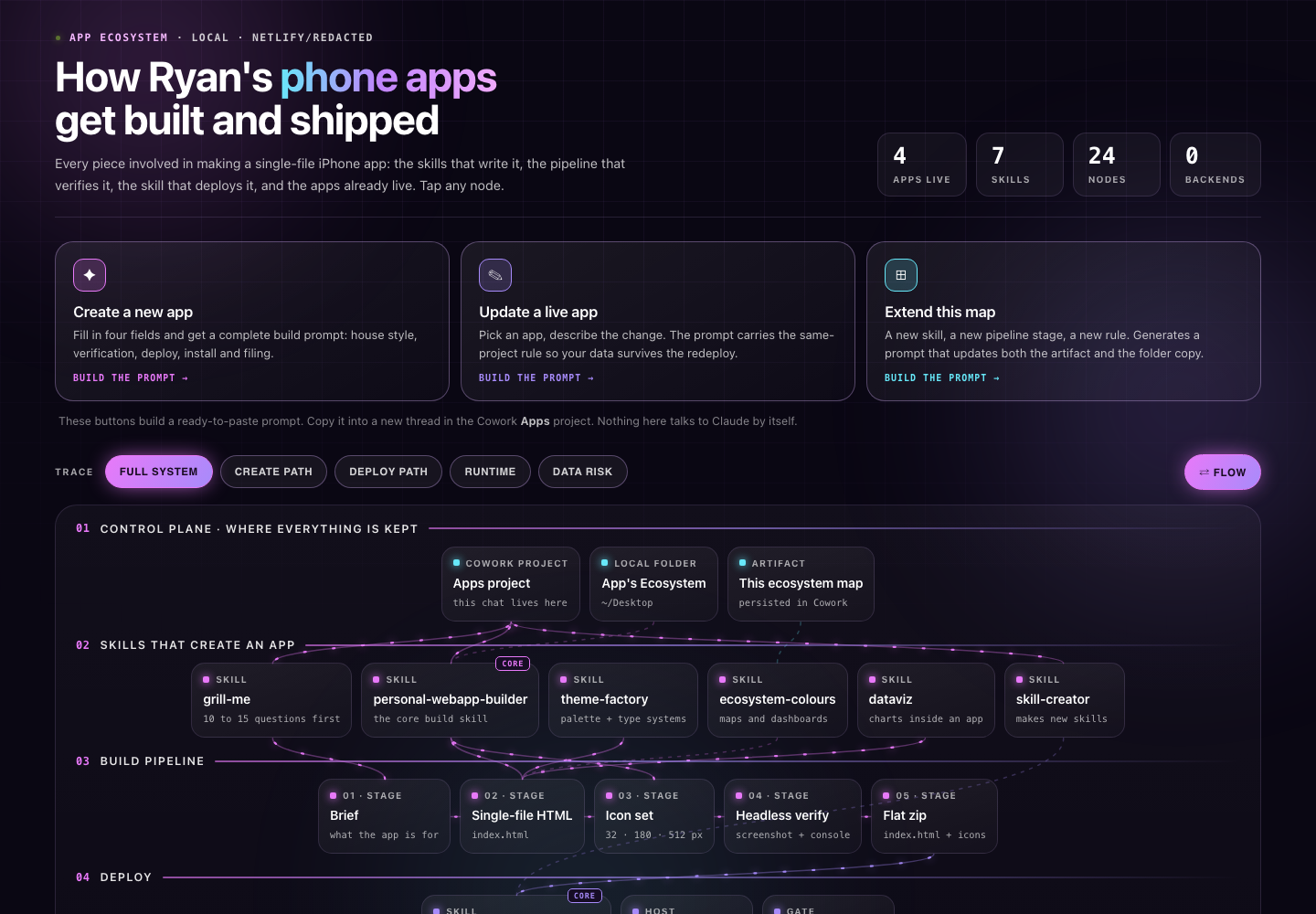
Task: Select the DEPLOY PATH trace filter
Action: click(x=388, y=472)
